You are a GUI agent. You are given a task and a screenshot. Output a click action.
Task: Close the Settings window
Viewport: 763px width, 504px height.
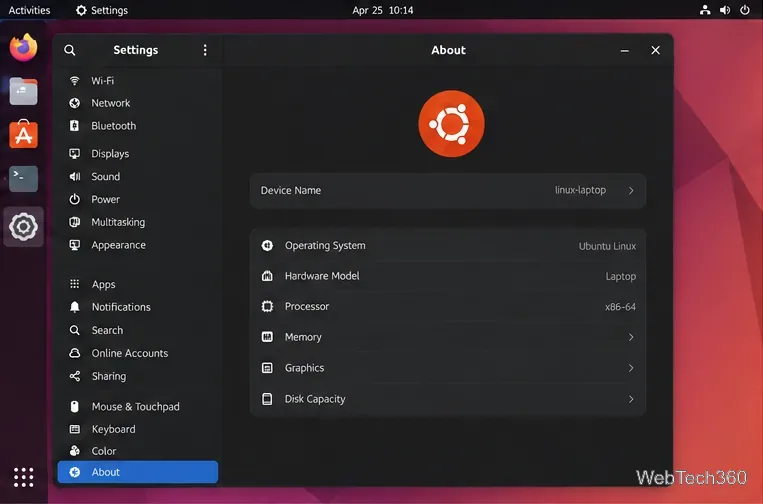[x=655, y=51]
